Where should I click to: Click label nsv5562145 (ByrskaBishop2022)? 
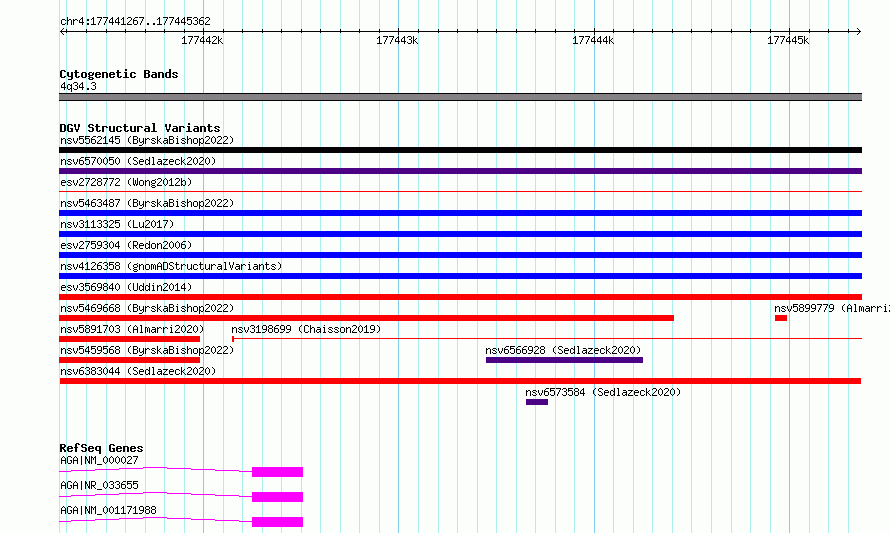click(x=147, y=140)
